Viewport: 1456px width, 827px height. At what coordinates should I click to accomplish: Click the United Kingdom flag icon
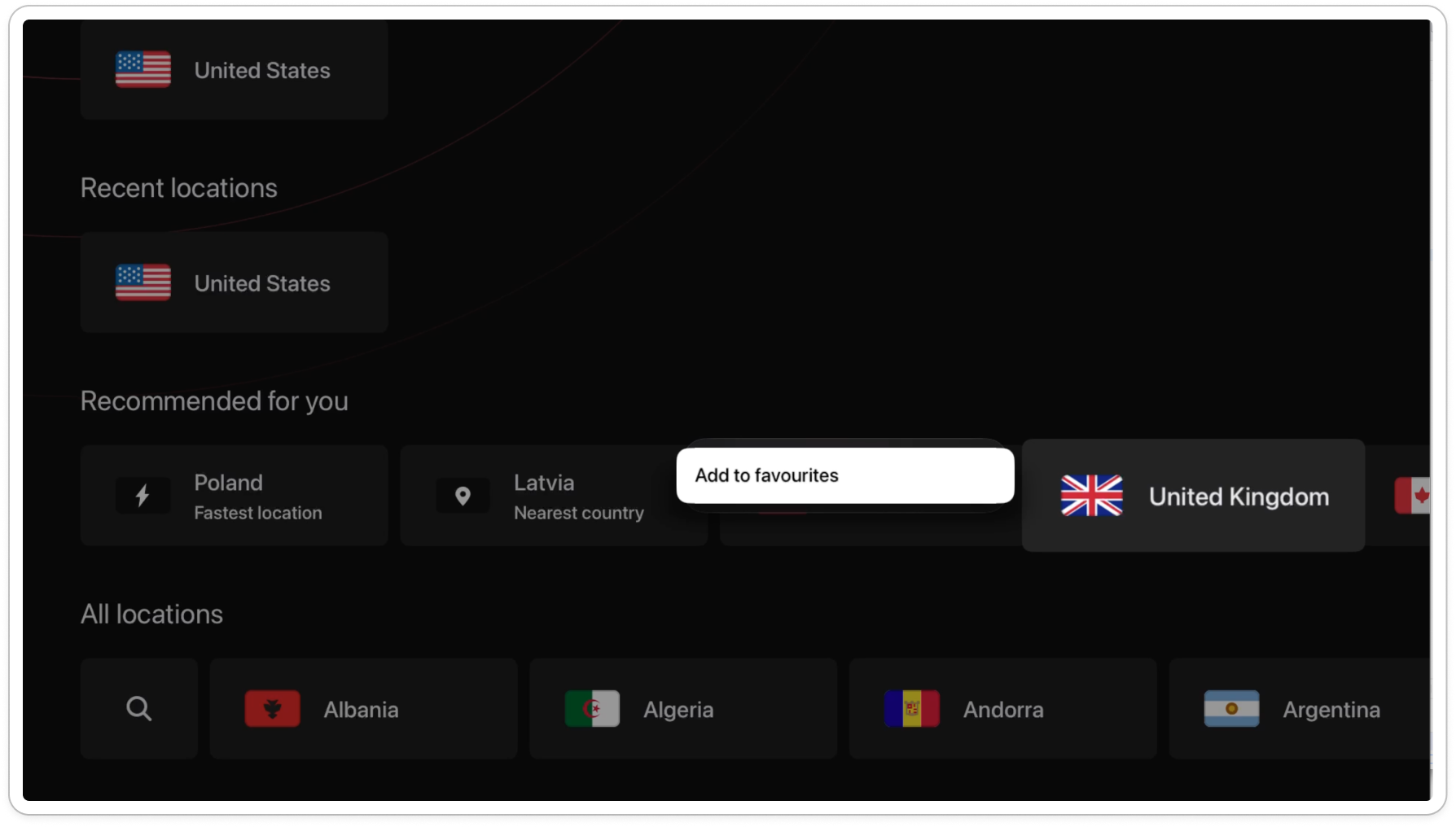click(x=1091, y=496)
